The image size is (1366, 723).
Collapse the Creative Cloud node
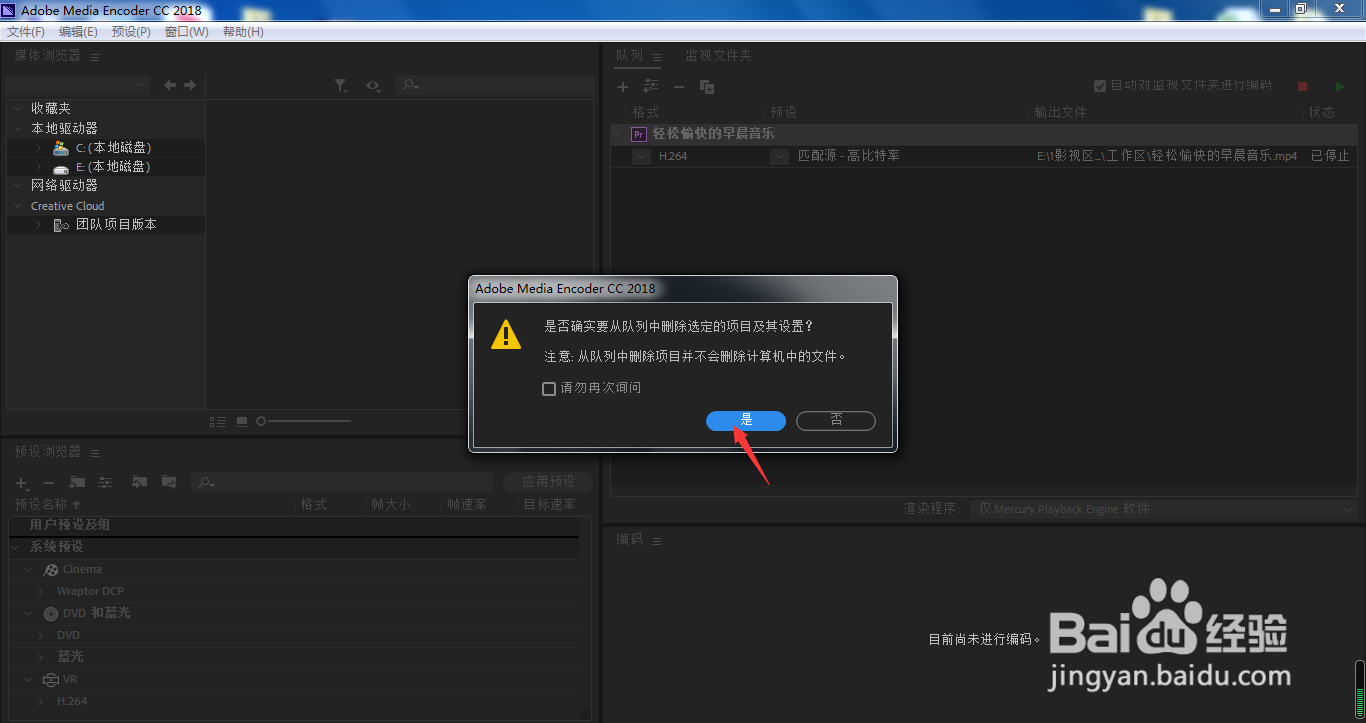(x=17, y=206)
